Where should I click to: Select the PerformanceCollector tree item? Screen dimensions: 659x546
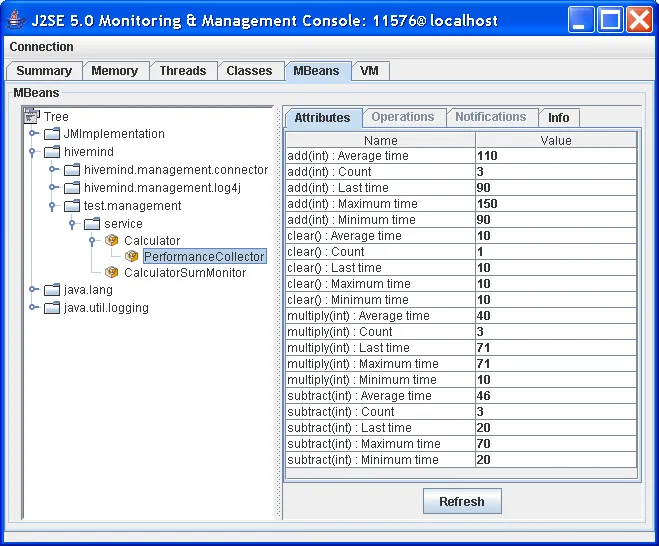[204, 256]
